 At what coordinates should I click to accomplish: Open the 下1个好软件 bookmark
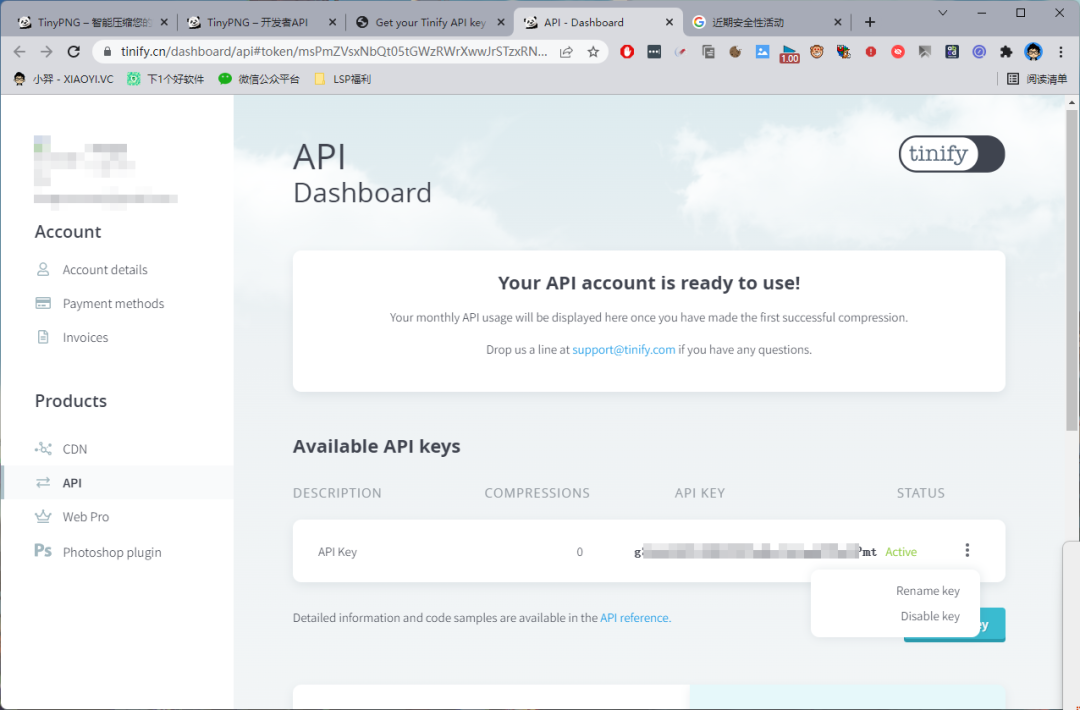[x=166, y=79]
